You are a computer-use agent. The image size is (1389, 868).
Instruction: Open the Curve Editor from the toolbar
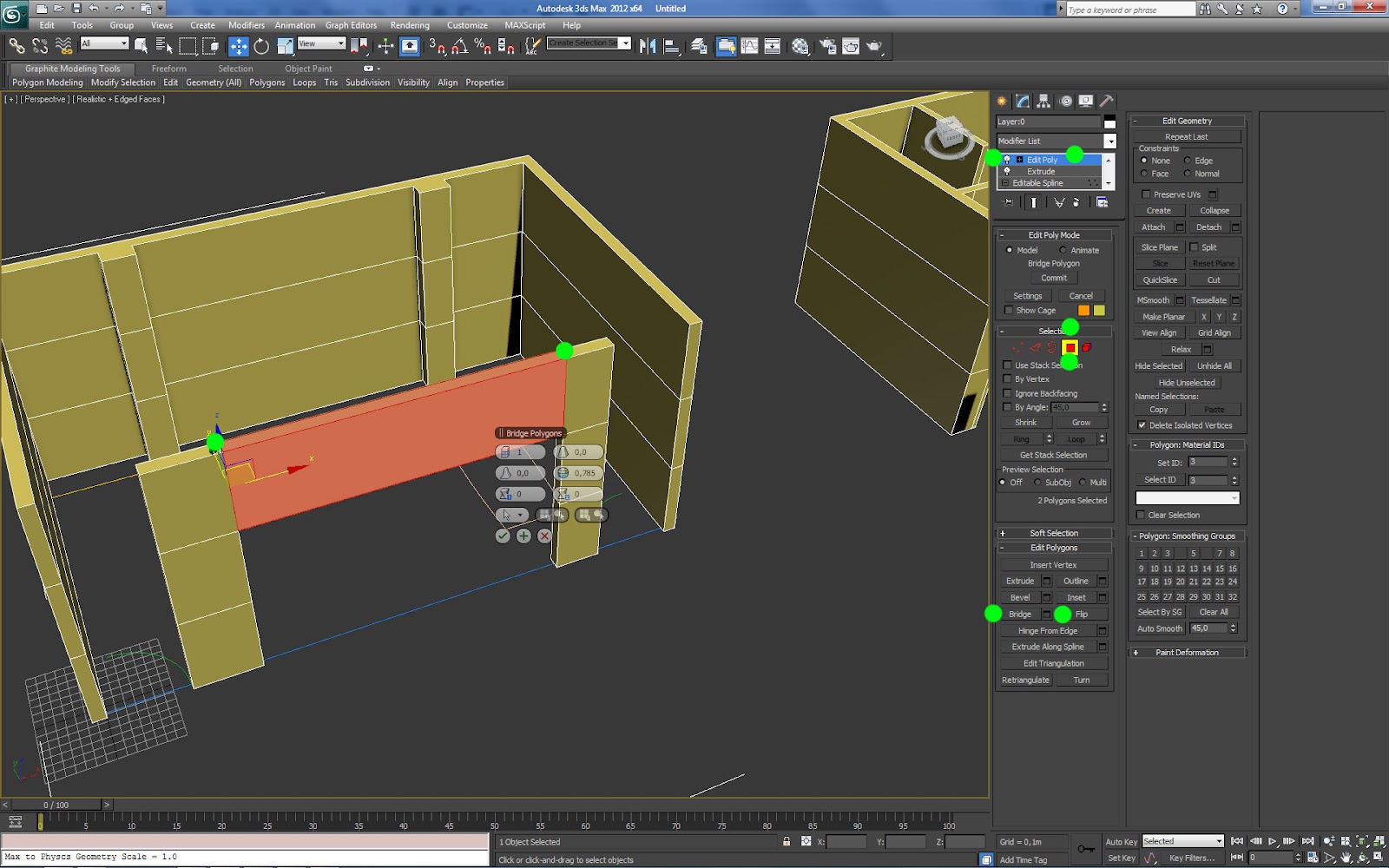click(749, 44)
